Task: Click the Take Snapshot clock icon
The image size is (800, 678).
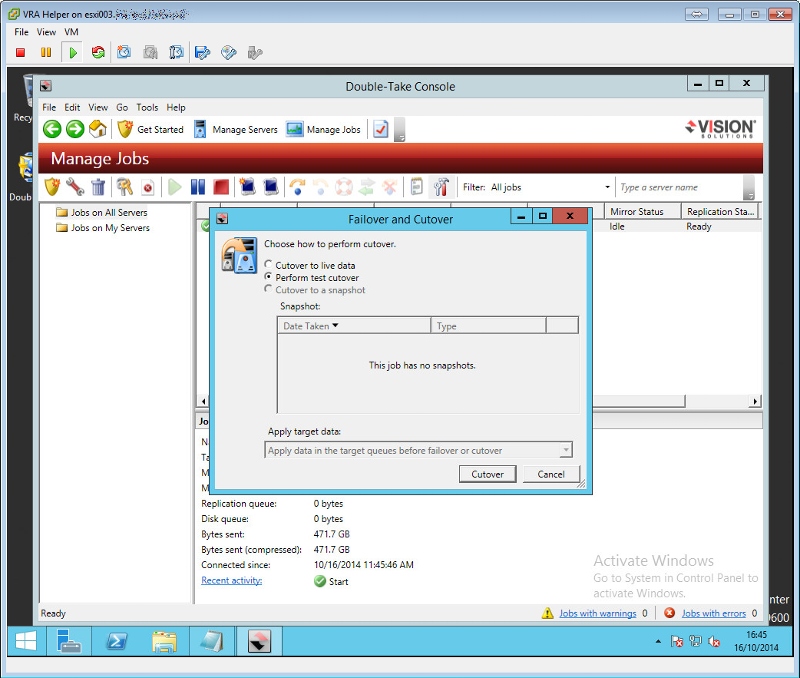Action: click(x=124, y=53)
